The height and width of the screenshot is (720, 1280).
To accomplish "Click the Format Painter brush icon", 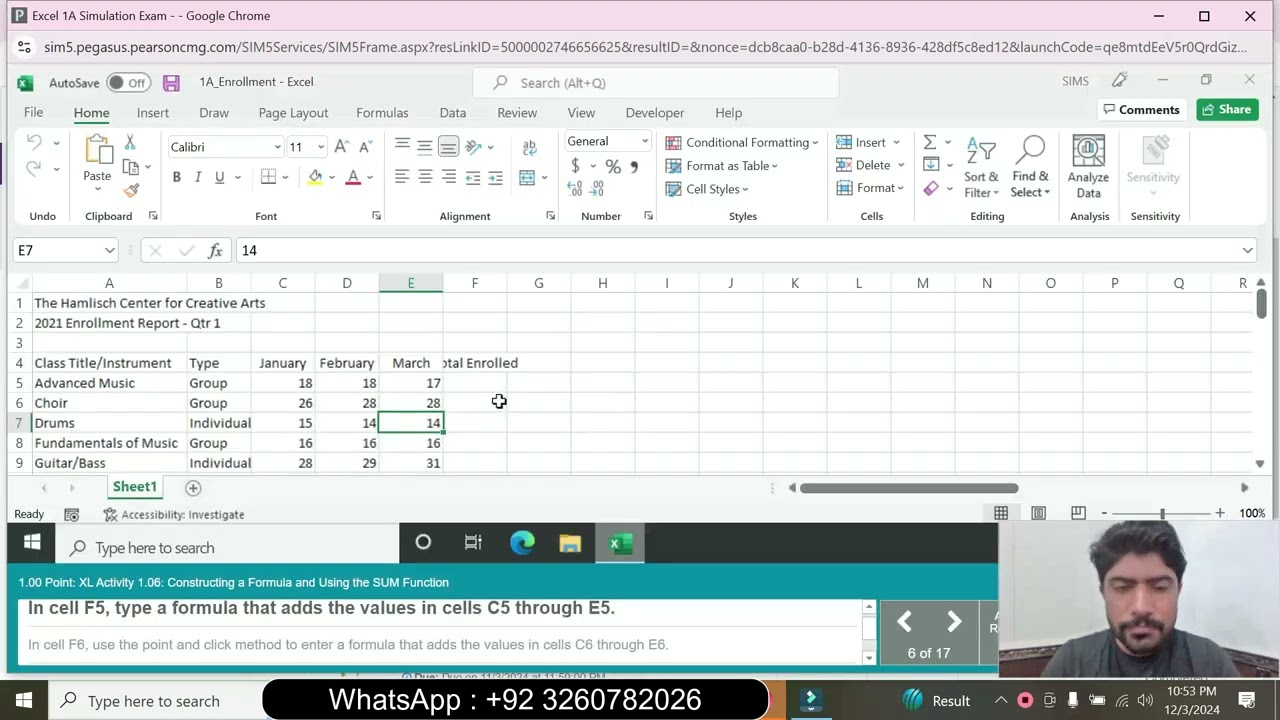I will coord(131,190).
